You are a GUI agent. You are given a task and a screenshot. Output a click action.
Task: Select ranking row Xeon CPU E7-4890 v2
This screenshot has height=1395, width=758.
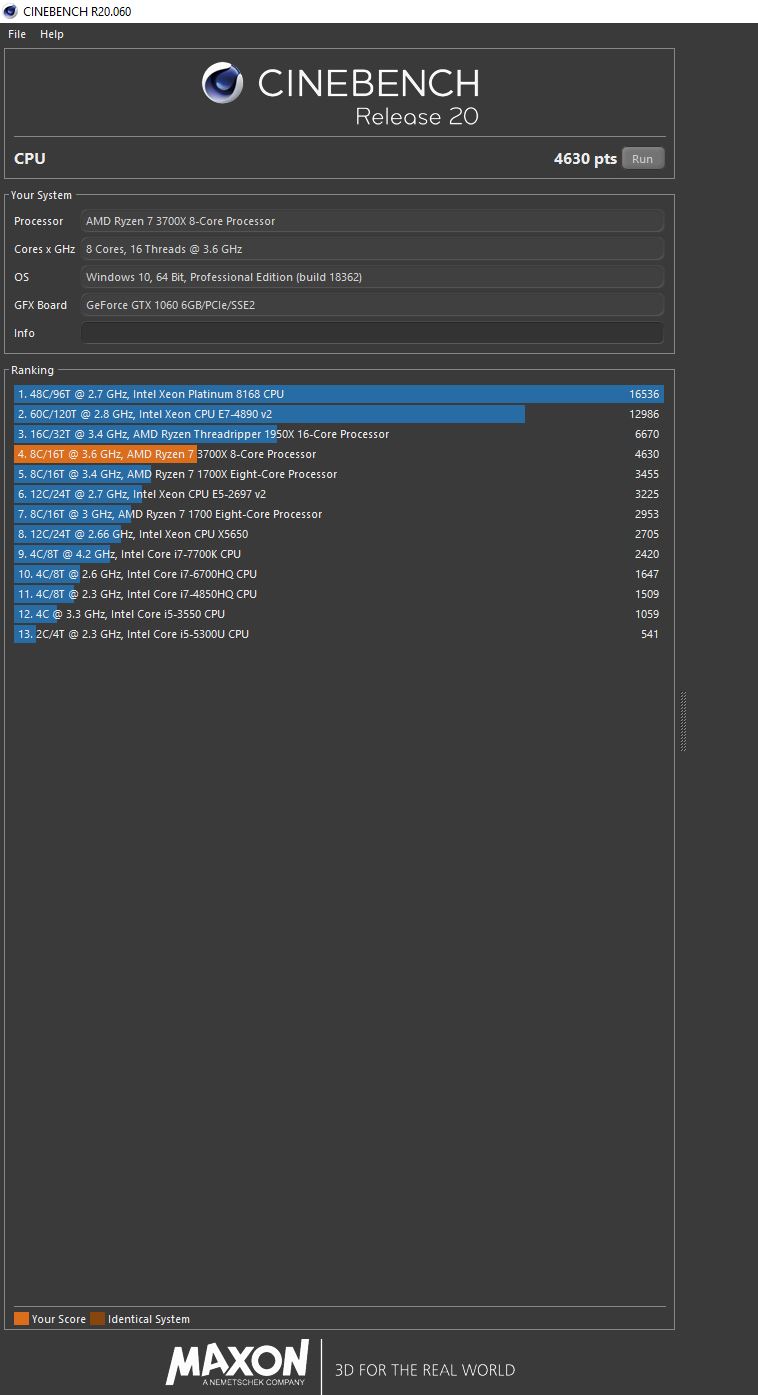click(x=339, y=414)
